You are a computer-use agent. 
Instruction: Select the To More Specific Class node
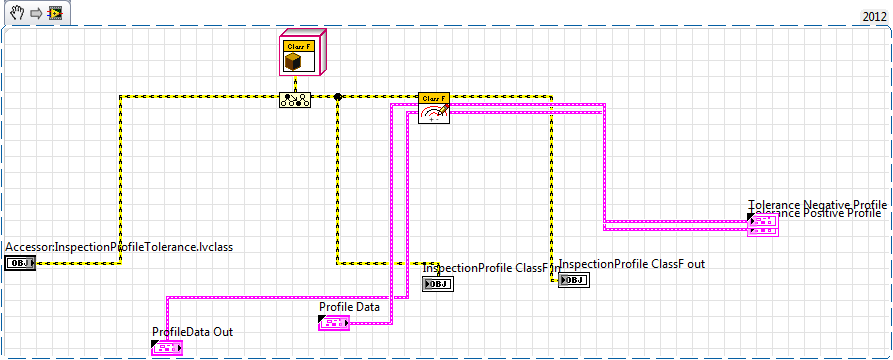pyautogui.click(x=295, y=100)
